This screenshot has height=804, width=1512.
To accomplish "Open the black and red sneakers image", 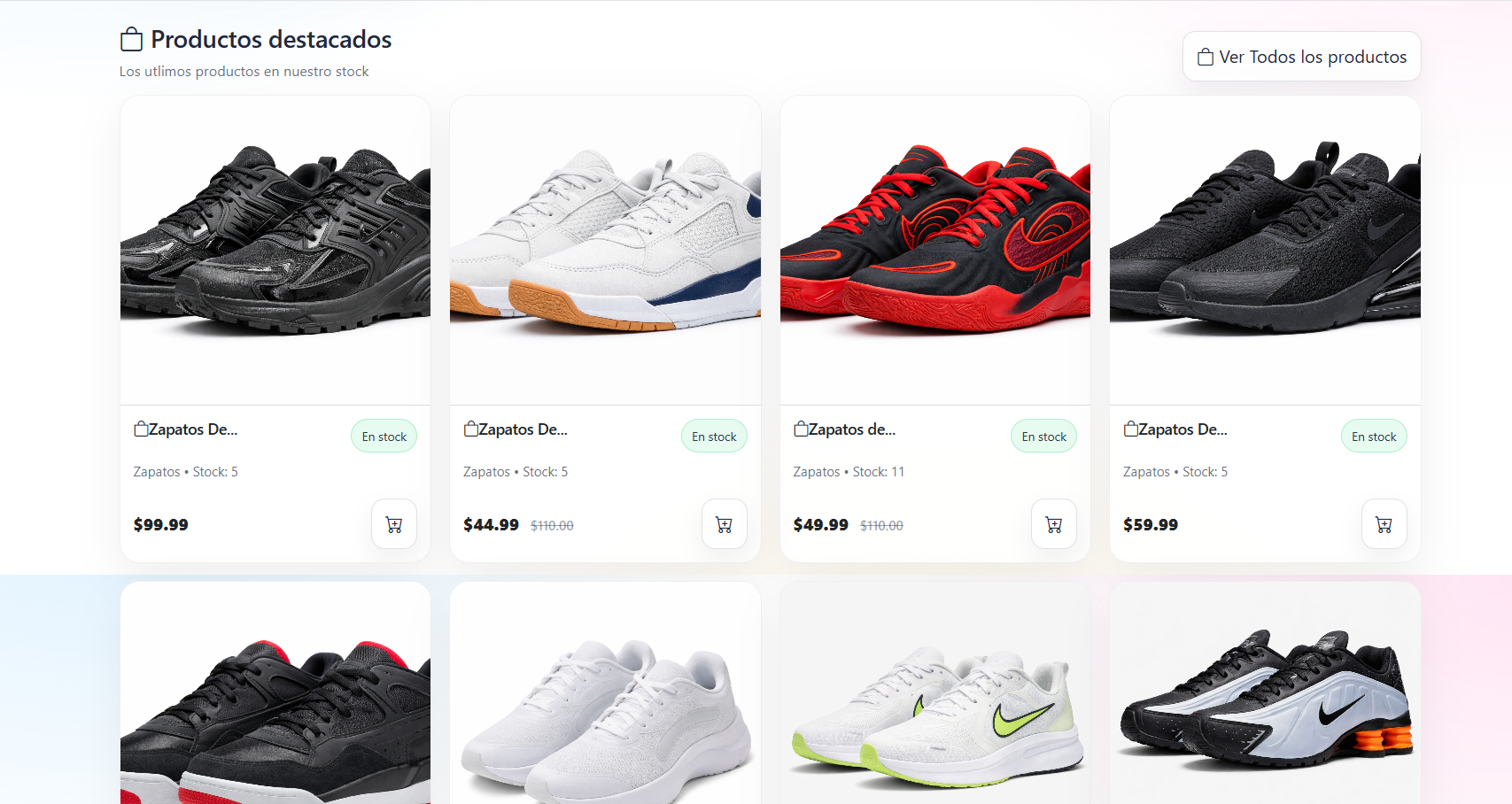I will (275, 693).
